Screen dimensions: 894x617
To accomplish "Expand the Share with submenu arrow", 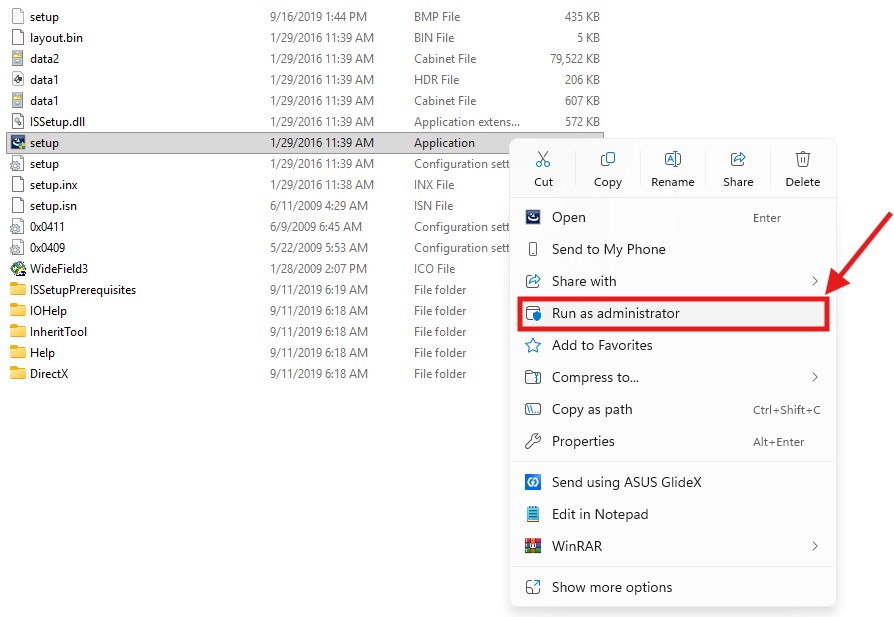I will (815, 281).
